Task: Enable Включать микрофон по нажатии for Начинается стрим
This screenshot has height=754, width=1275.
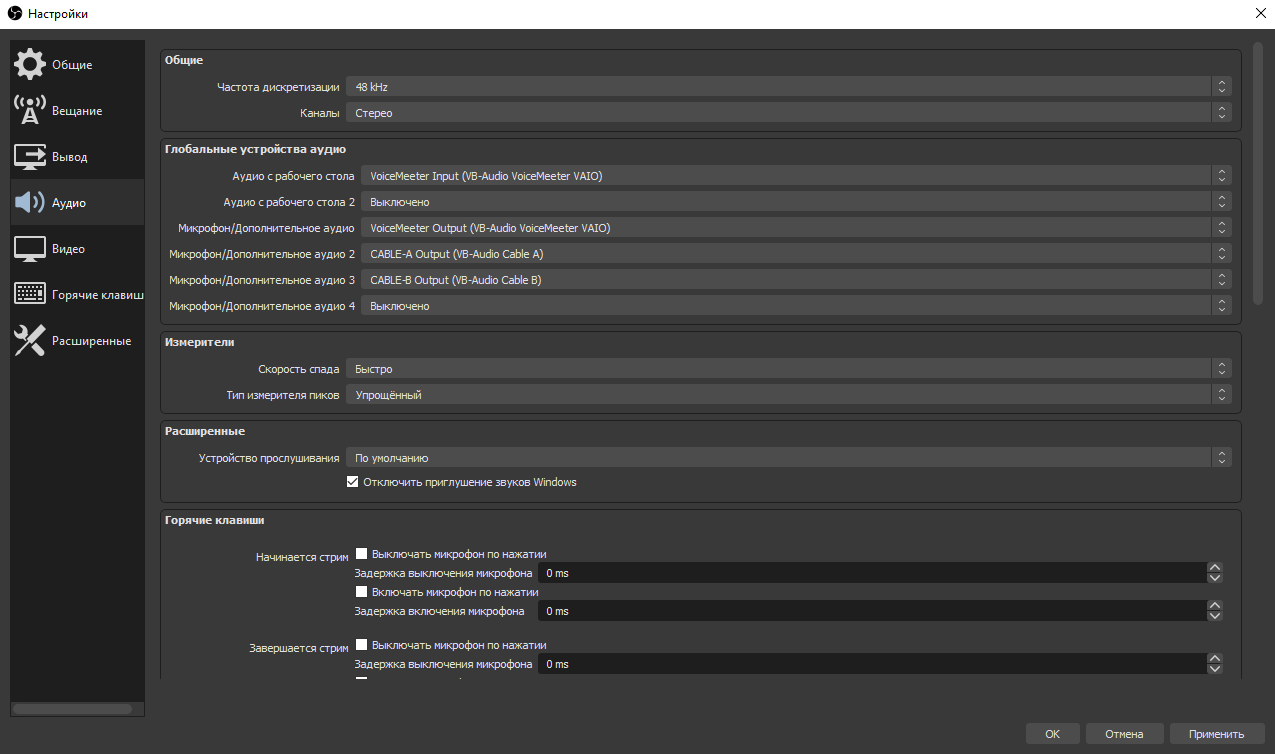Action: [362, 592]
